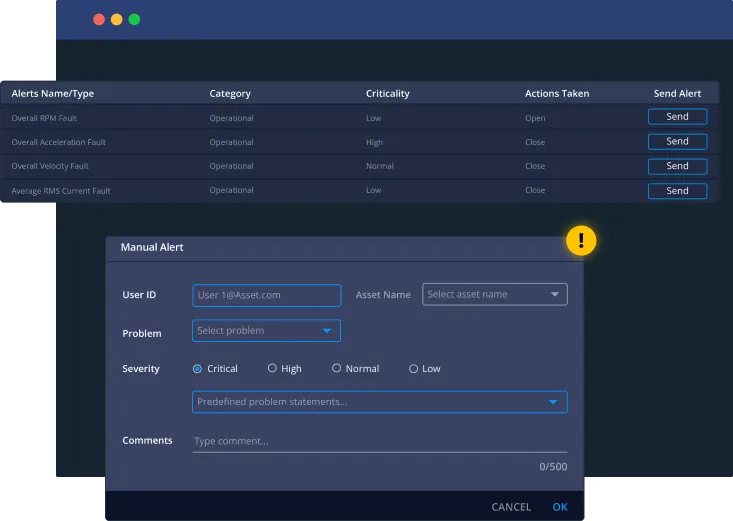The image size is (733, 521).
Task: Select High severity radio button
Action: (x=272, y=369)
